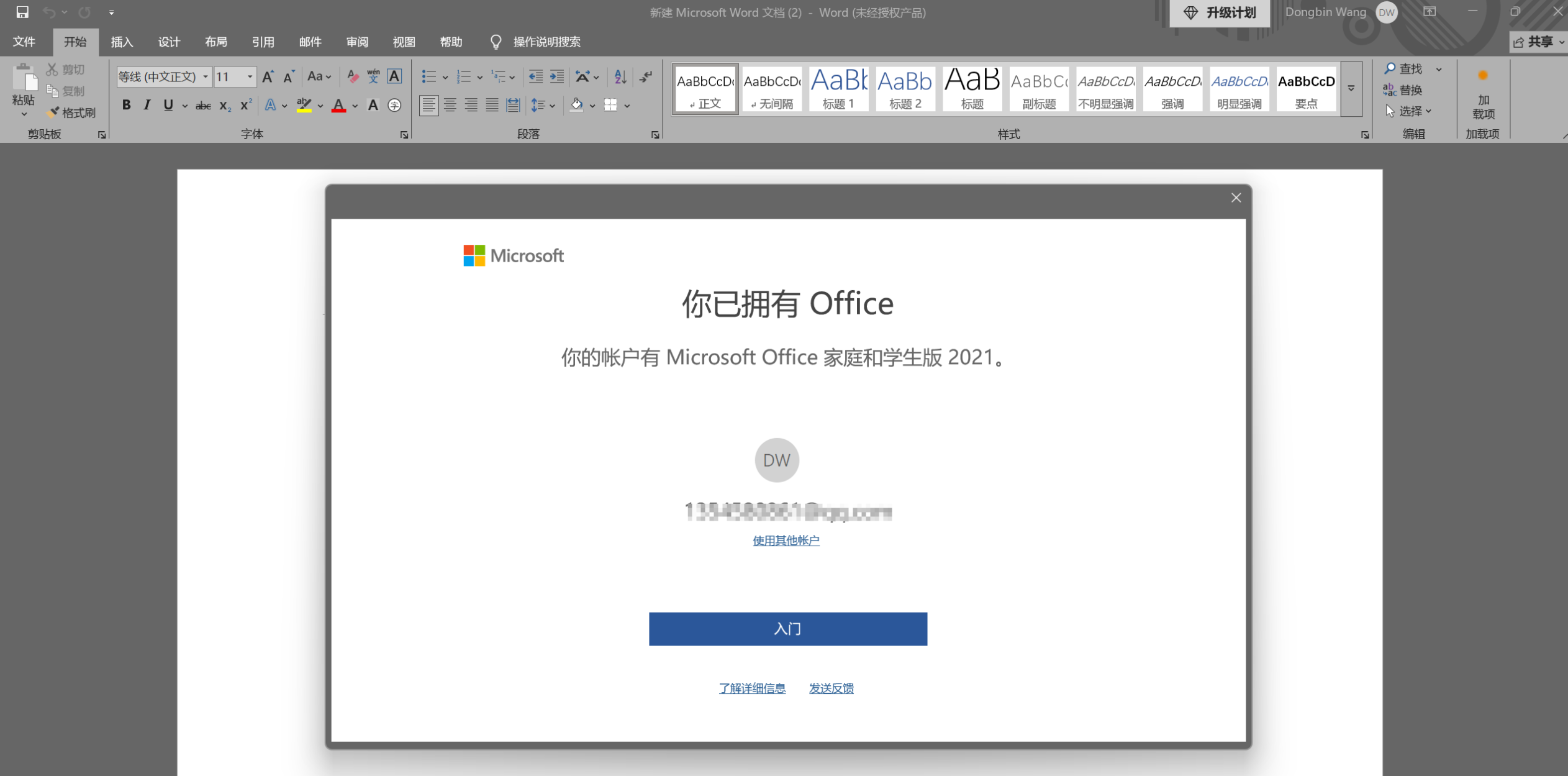Open the 设计 (Design) ribbon tab
This screenshot has height=776, width=1568.
click(x=169, y=42)
